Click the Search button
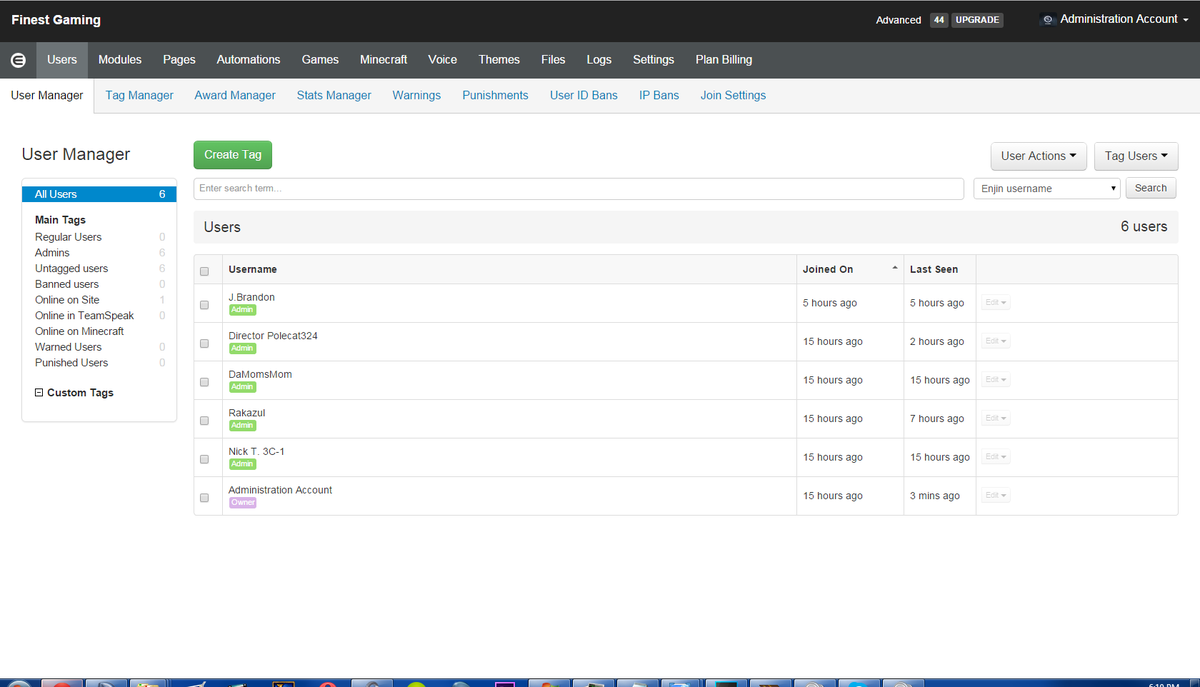 (1151, 188)
